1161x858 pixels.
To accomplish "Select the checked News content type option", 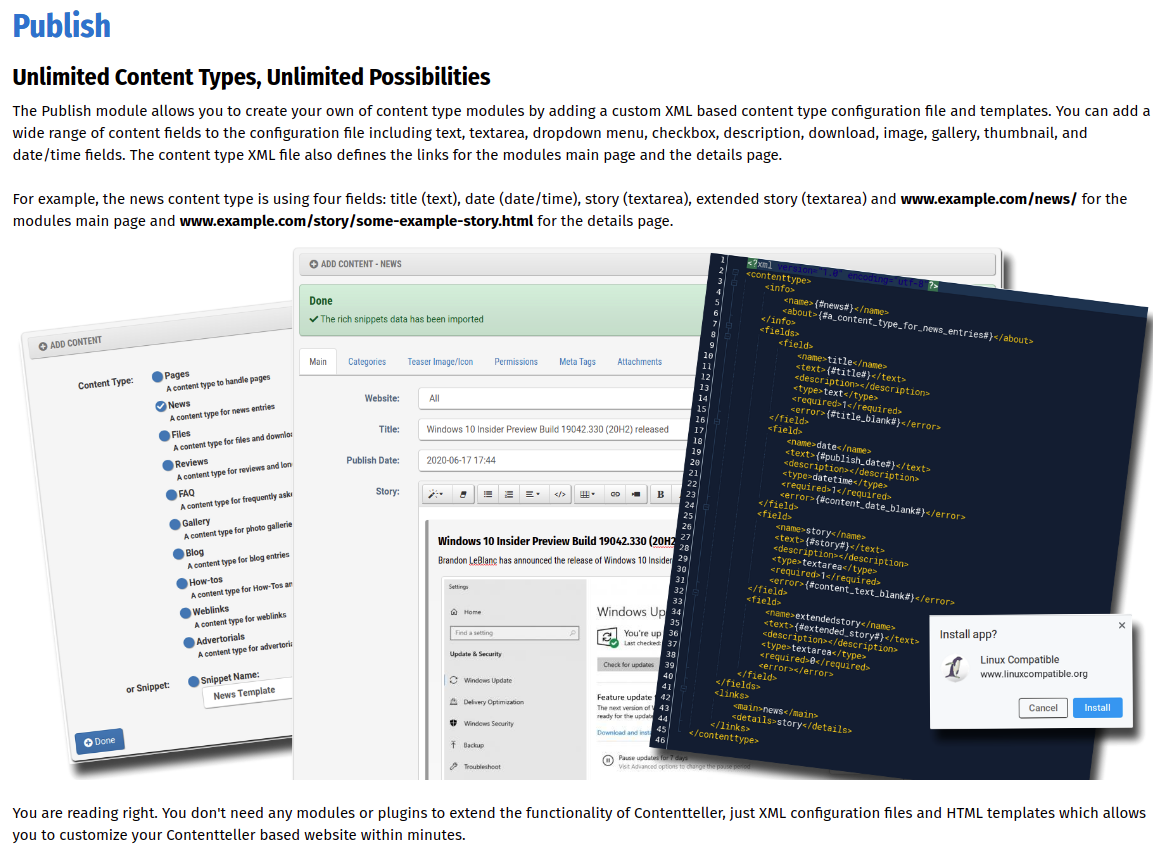I will point(161,406).
